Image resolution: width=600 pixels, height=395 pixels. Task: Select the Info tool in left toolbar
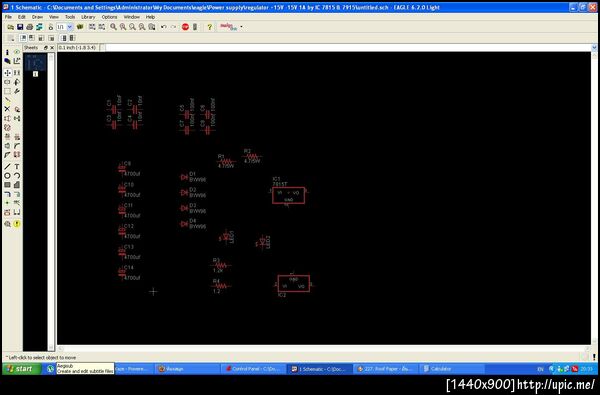[x=7, y=52]
